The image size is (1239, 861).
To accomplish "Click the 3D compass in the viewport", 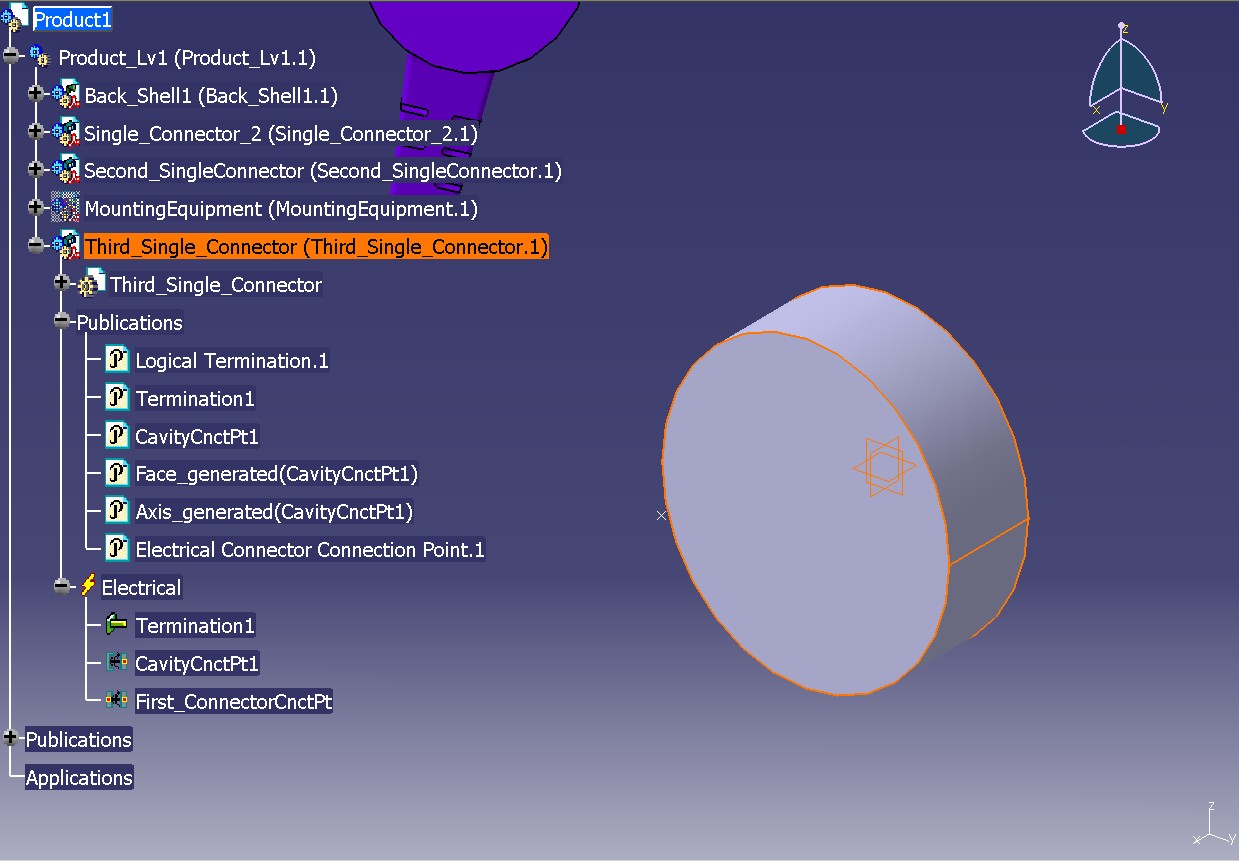I will tap(1125, 88).
